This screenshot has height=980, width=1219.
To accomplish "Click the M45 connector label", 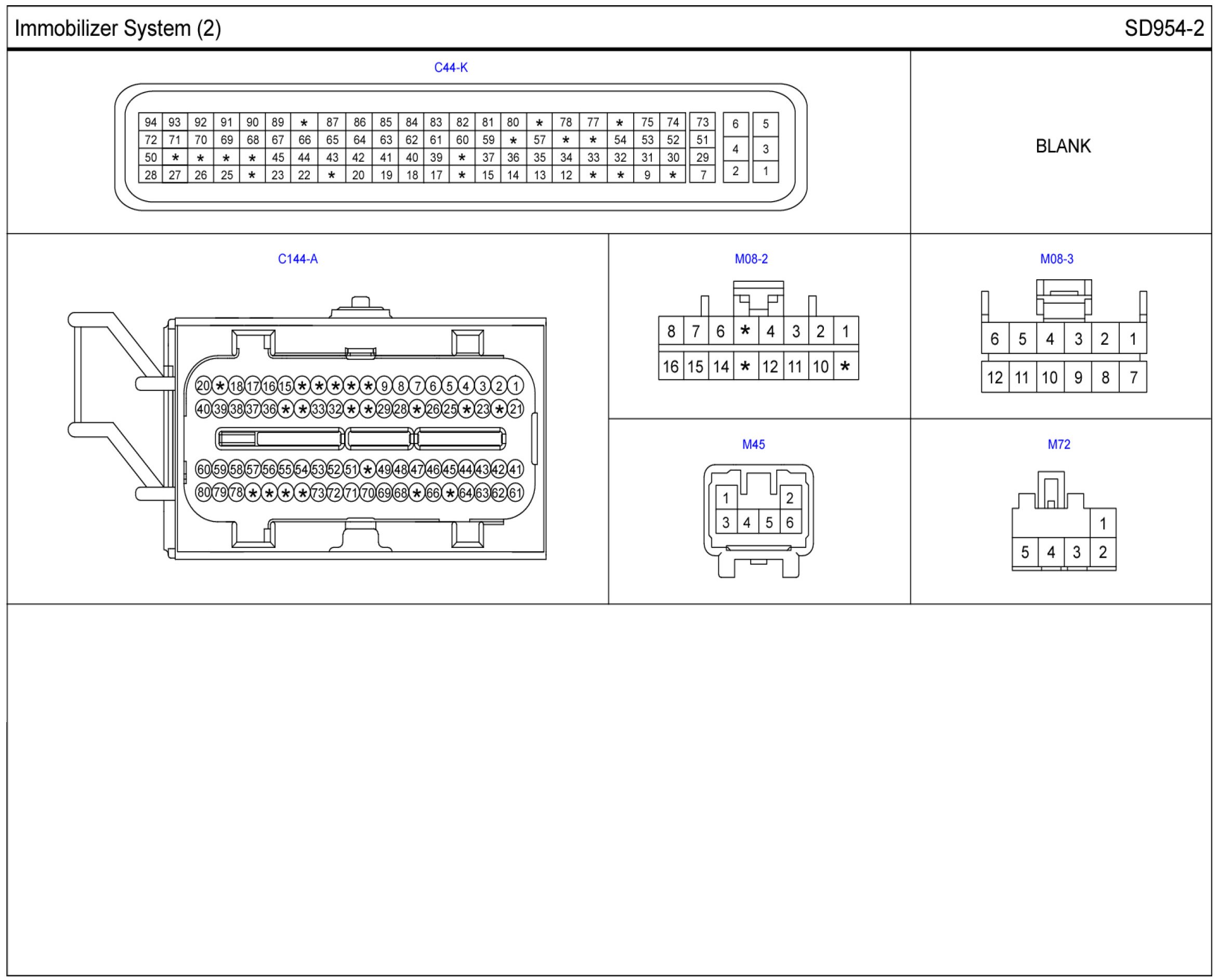I will (x=753, y=445).
